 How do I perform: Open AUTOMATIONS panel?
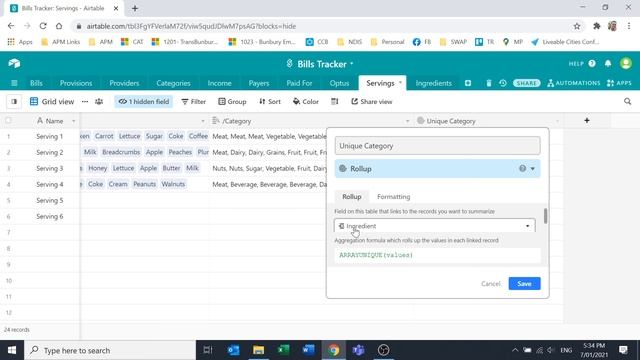coord(573,83)
